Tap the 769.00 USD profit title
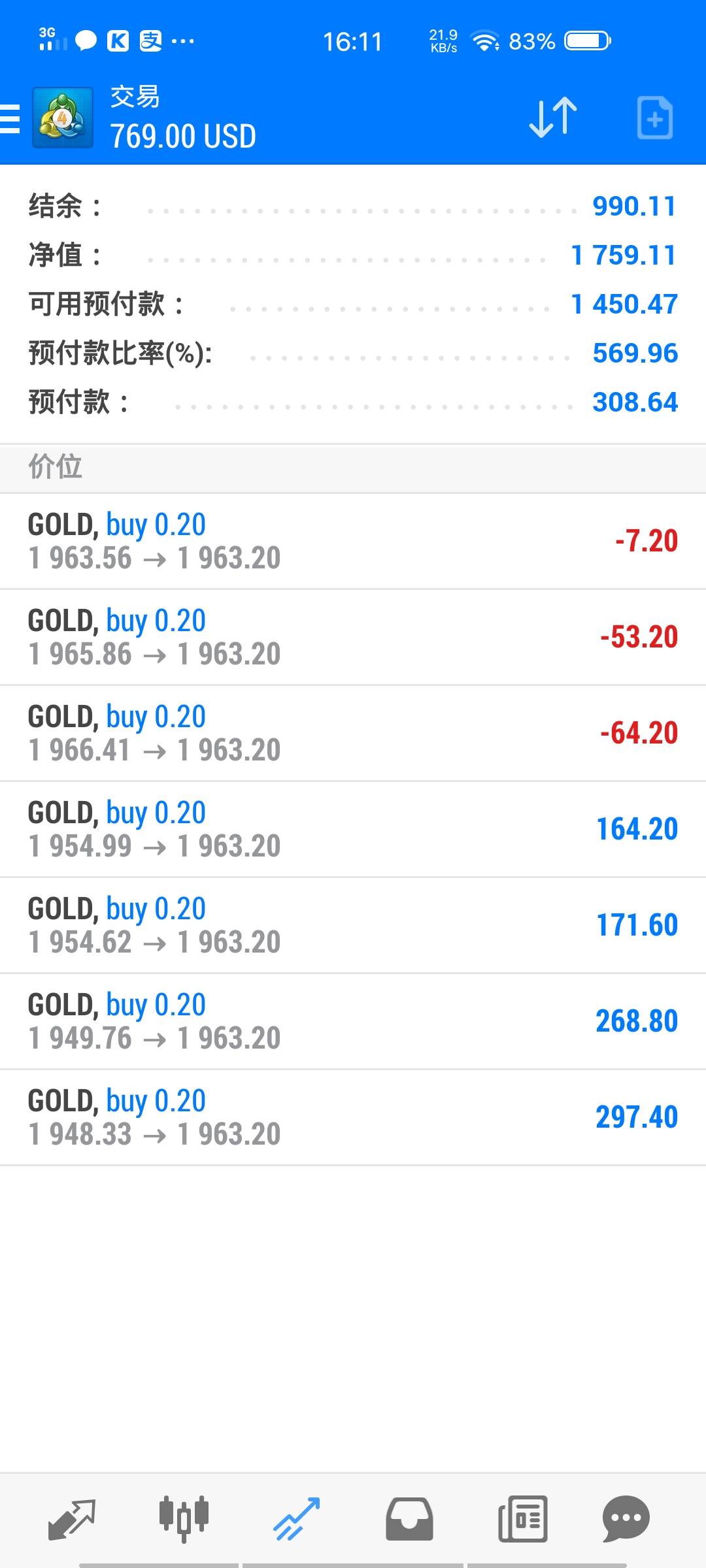706x1568 pixels. (183, 137)
